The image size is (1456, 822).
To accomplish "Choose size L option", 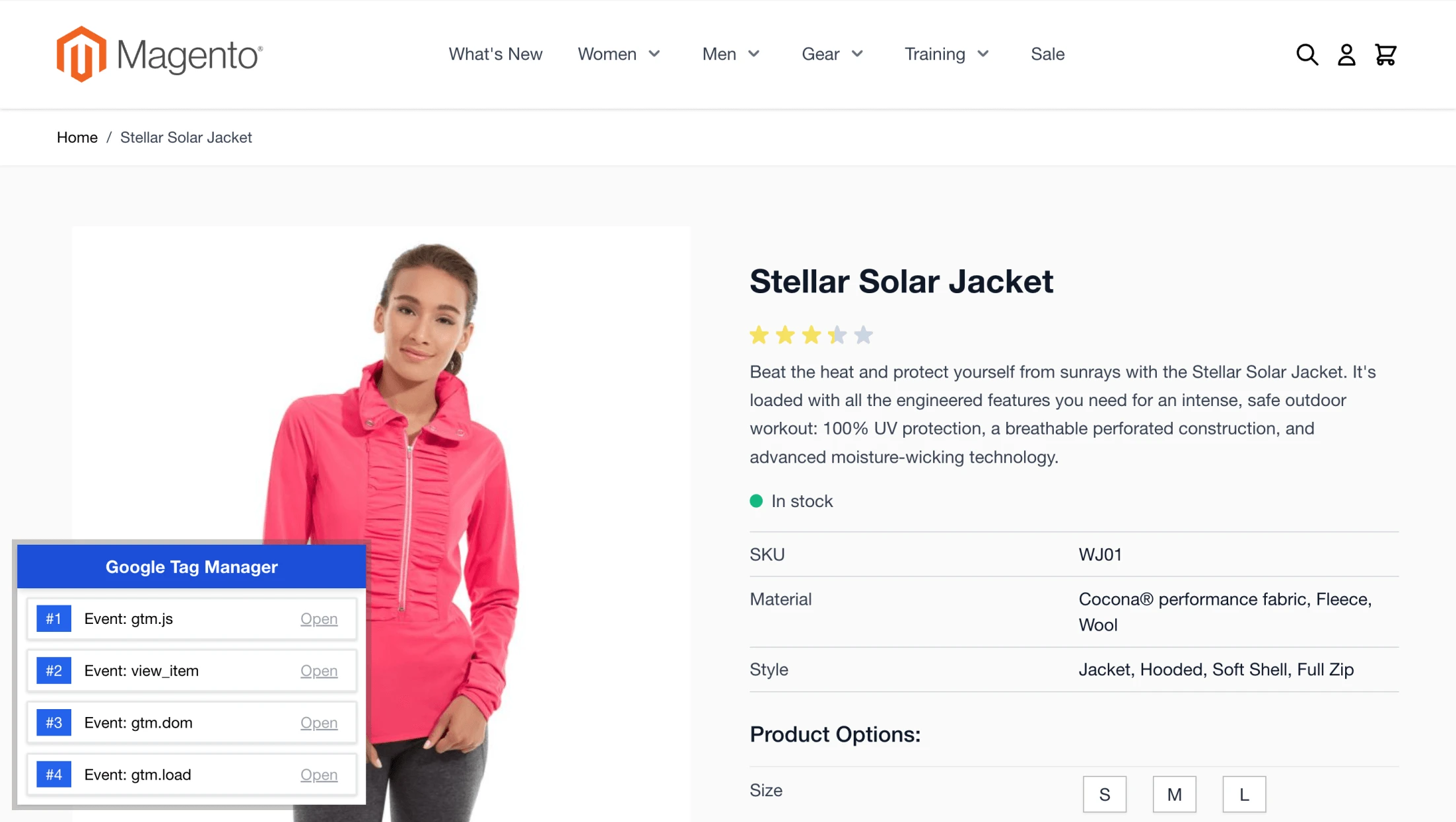I will pyautogui.click(x=1244, y=794).
